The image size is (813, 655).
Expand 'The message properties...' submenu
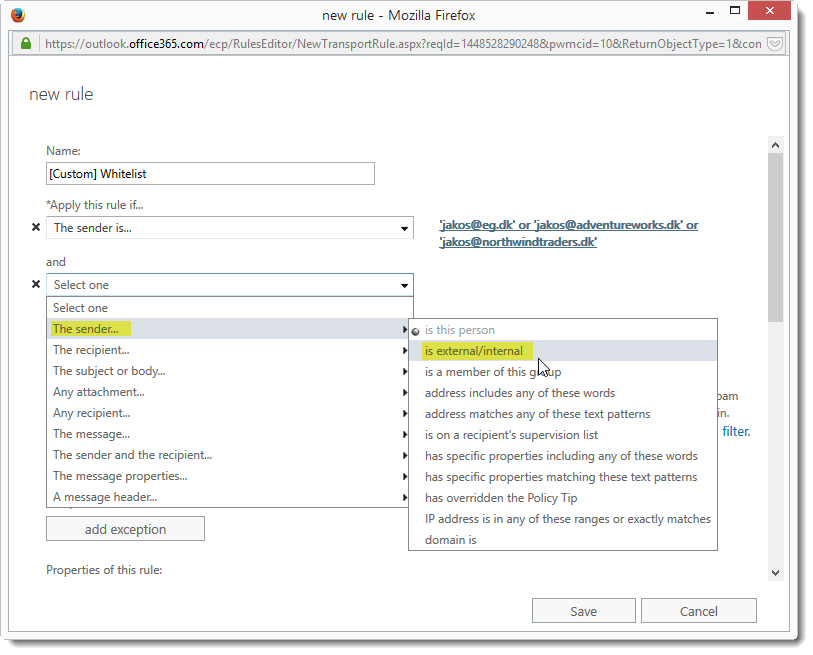pyautogui.click(x=230, y=476)
